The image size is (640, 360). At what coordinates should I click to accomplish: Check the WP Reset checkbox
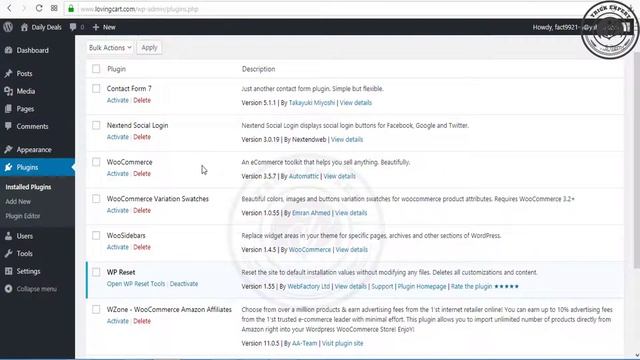click(96, 272)
